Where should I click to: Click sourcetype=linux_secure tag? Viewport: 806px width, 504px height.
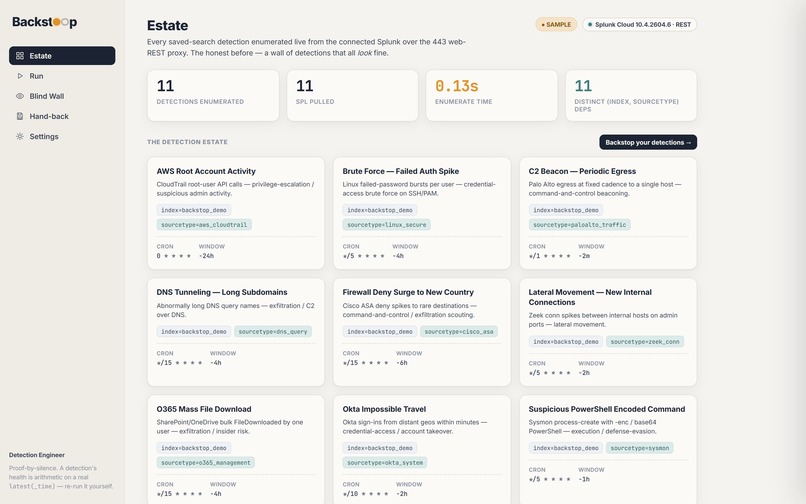(x=387, y=225)
